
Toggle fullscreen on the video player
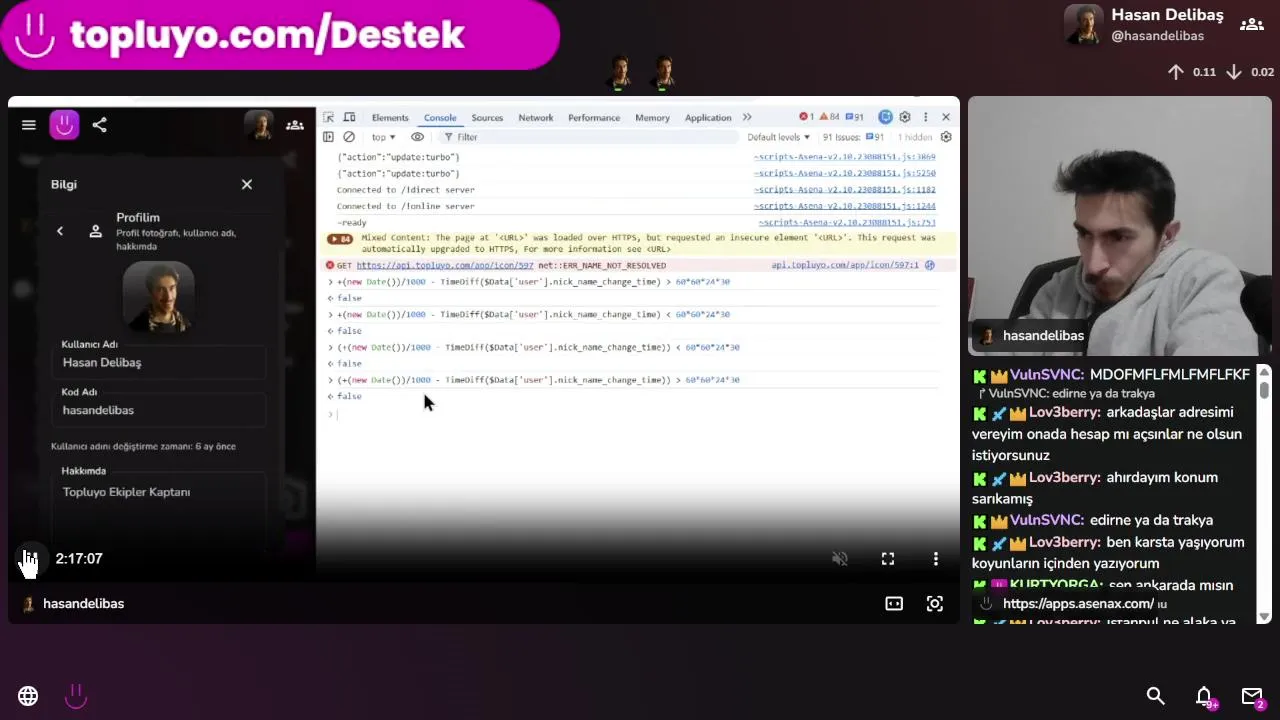(x=888, y=559)
